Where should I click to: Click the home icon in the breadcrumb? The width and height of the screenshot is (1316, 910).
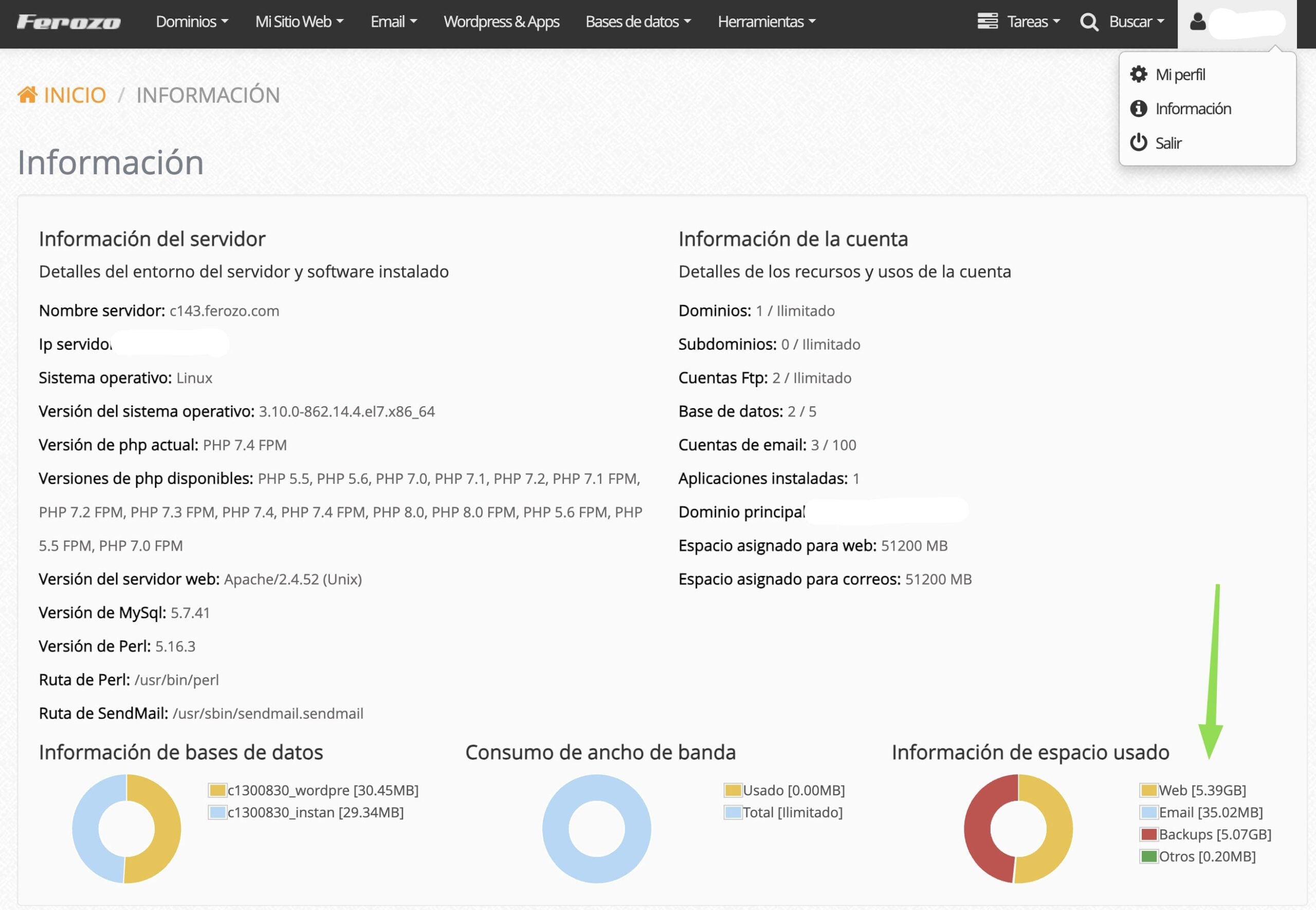tap(27, 94)
